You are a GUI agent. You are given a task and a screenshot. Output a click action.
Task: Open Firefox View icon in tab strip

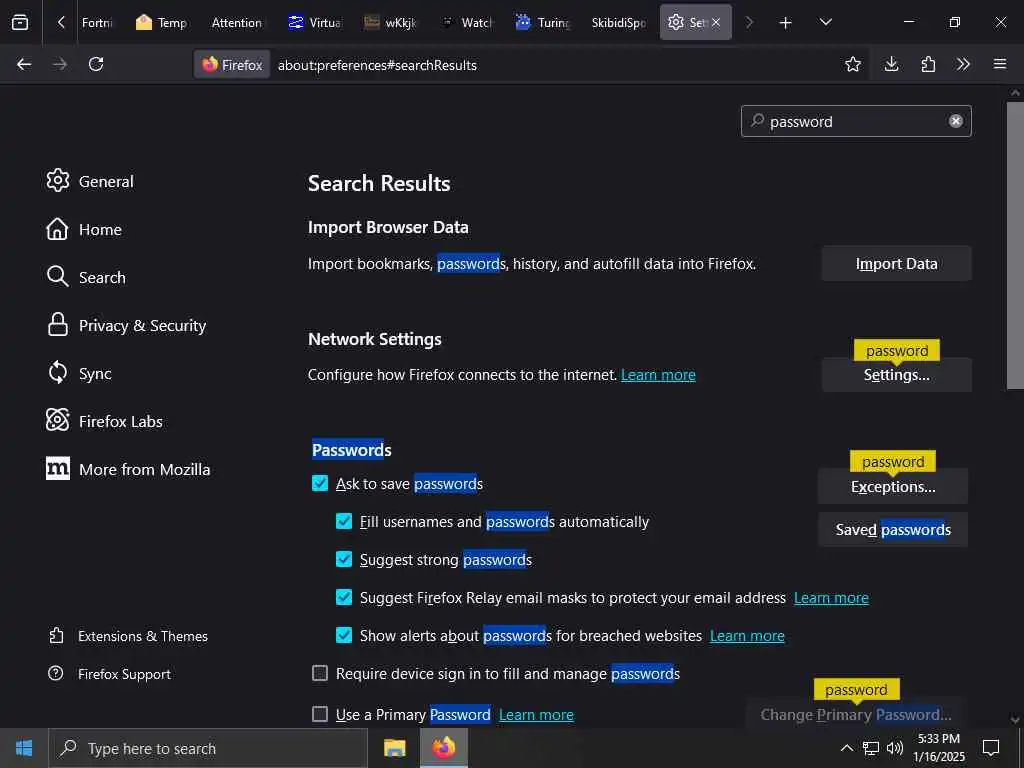coord(20,23)
